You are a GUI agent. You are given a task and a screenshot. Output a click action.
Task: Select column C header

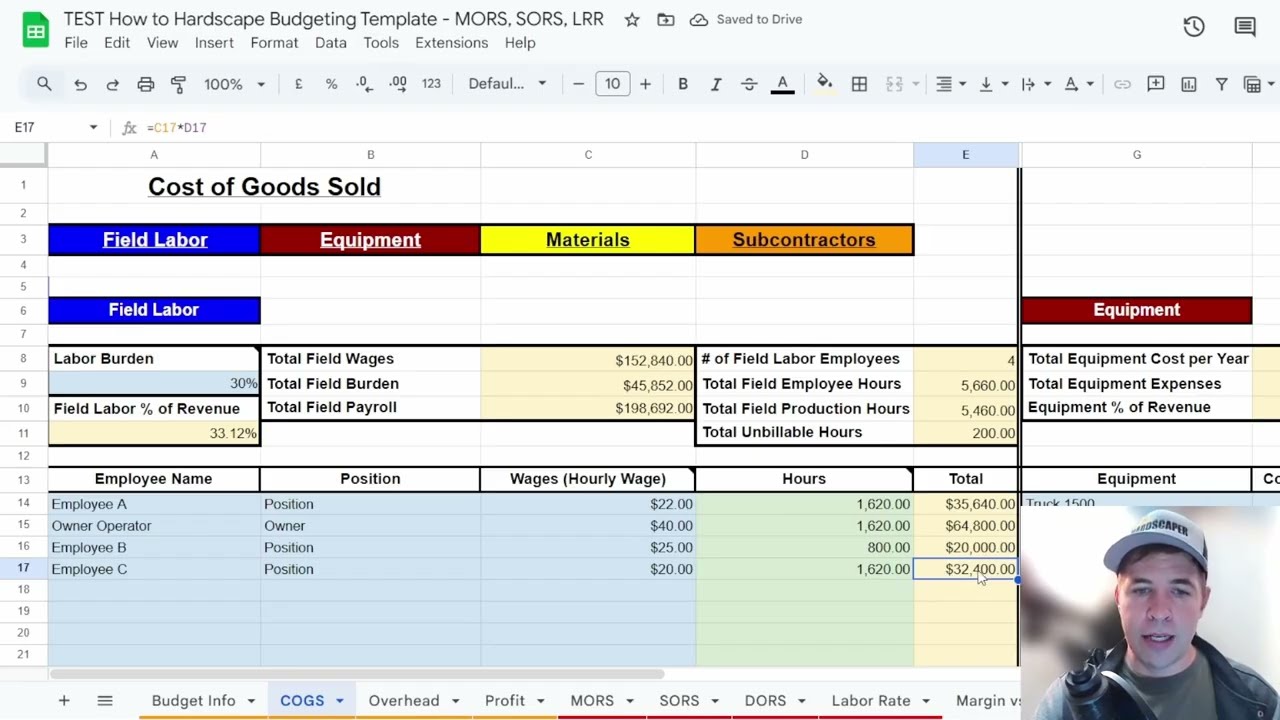click(588, 155)
